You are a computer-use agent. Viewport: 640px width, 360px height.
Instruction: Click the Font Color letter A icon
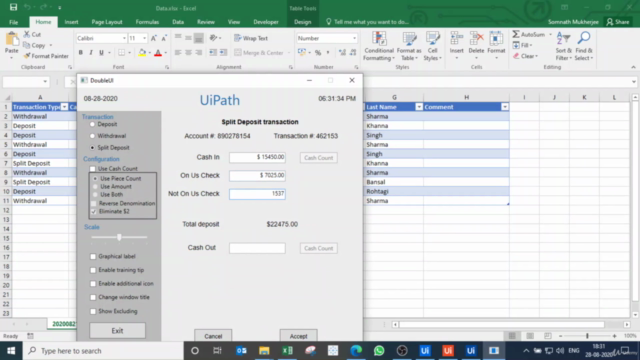pyautogui.click(x=158, y=53)
